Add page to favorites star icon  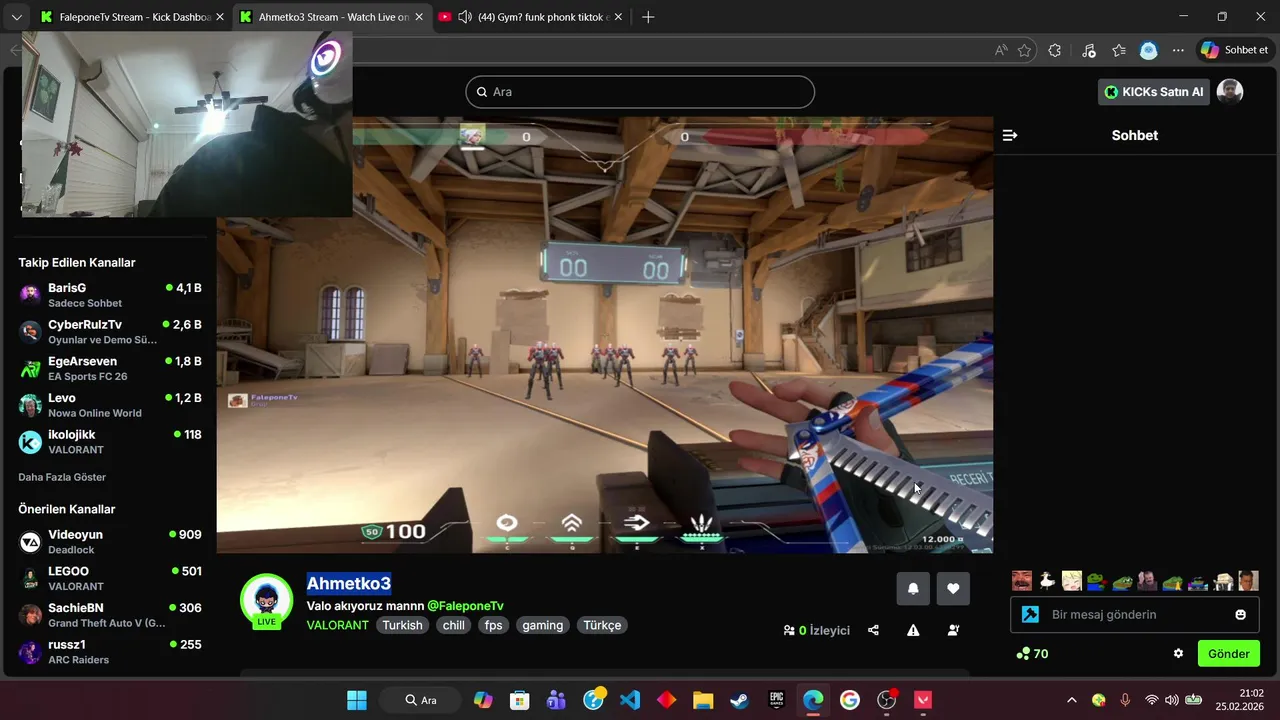(x=1025, y=50)
